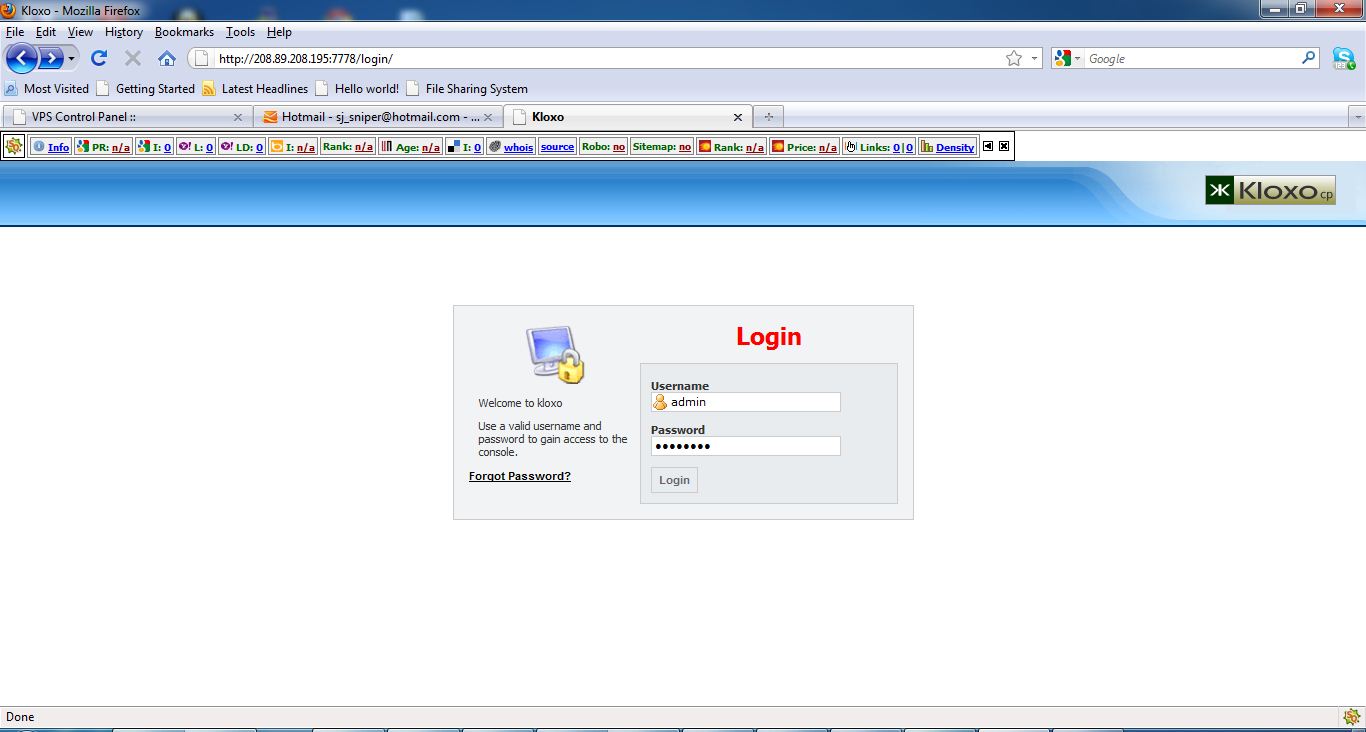Click the status bar SEO gear icon
The image size is (1366, 732).
point(1351,717)
